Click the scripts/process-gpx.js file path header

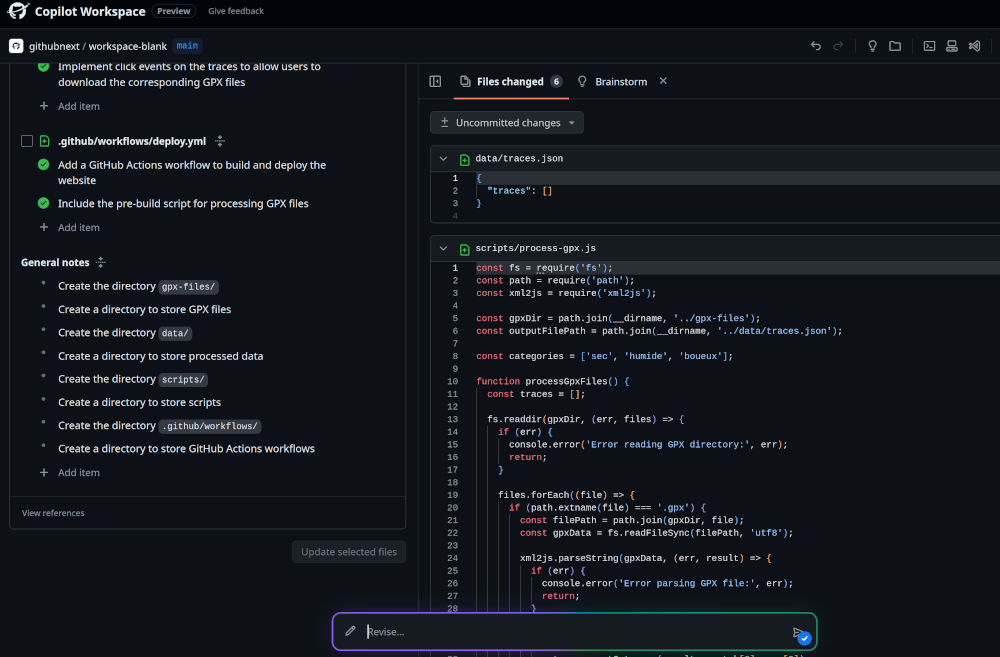[536, 248]
